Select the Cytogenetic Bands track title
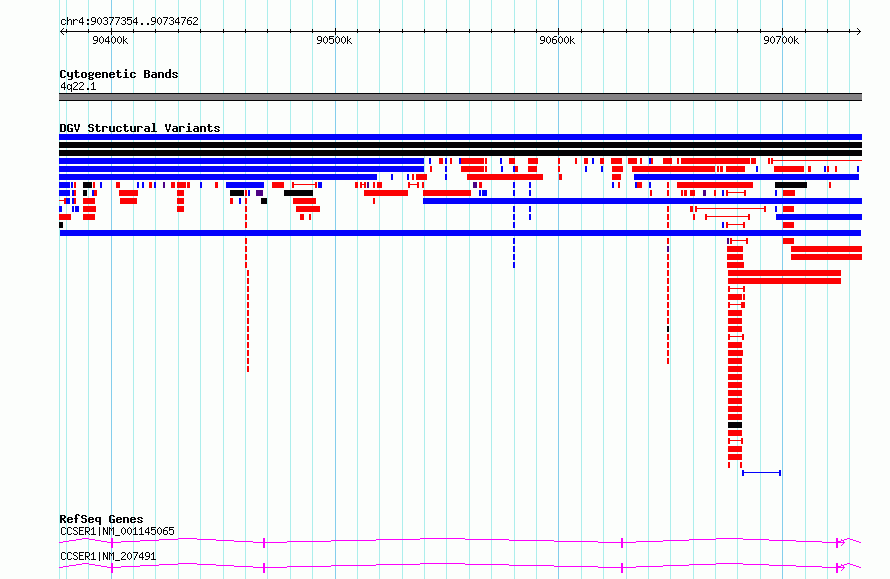The height and width of the screenshot is (579, 890). tap(119, 74)
